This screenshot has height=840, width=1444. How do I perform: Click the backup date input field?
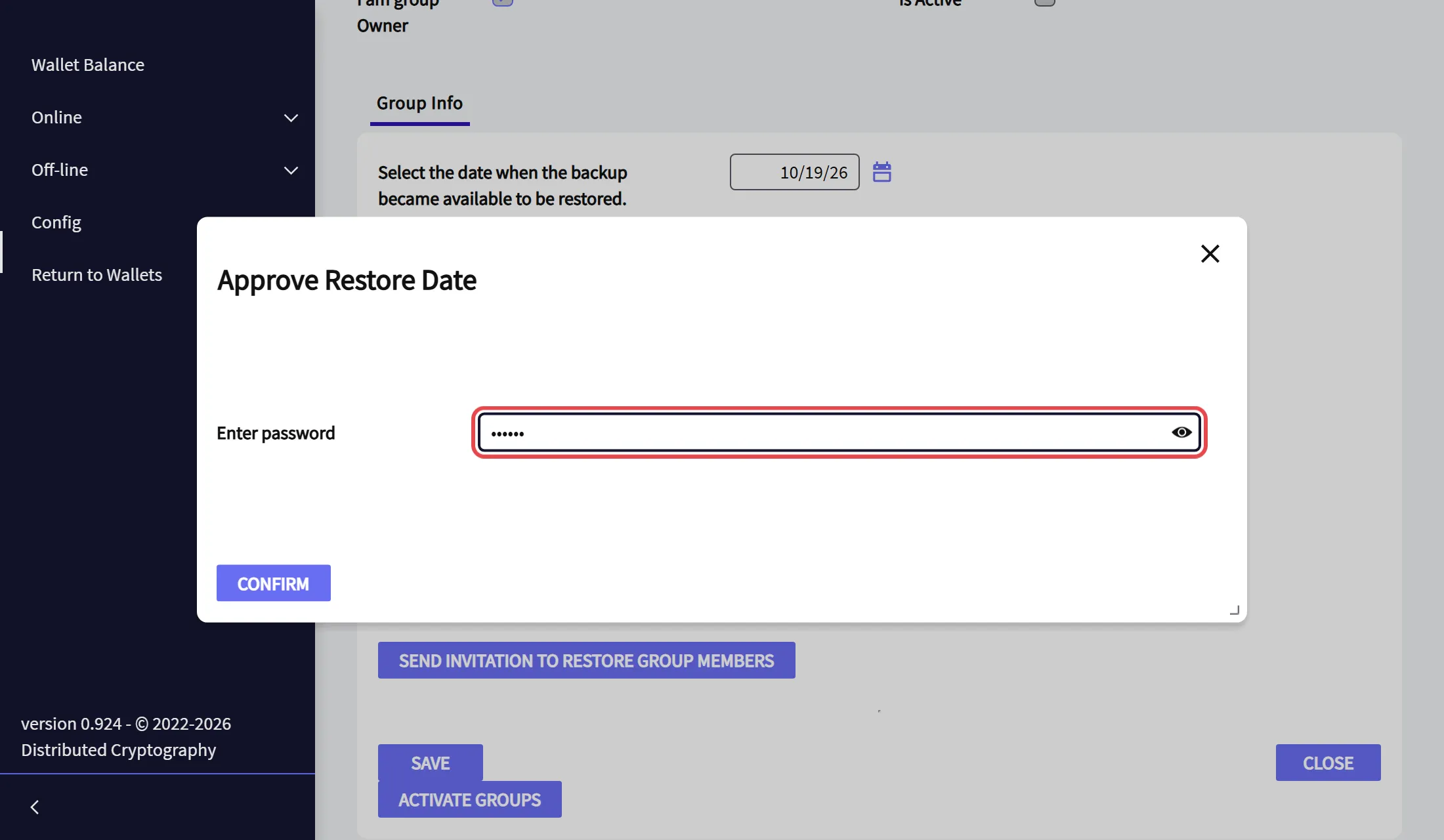(x=795, y=172)
